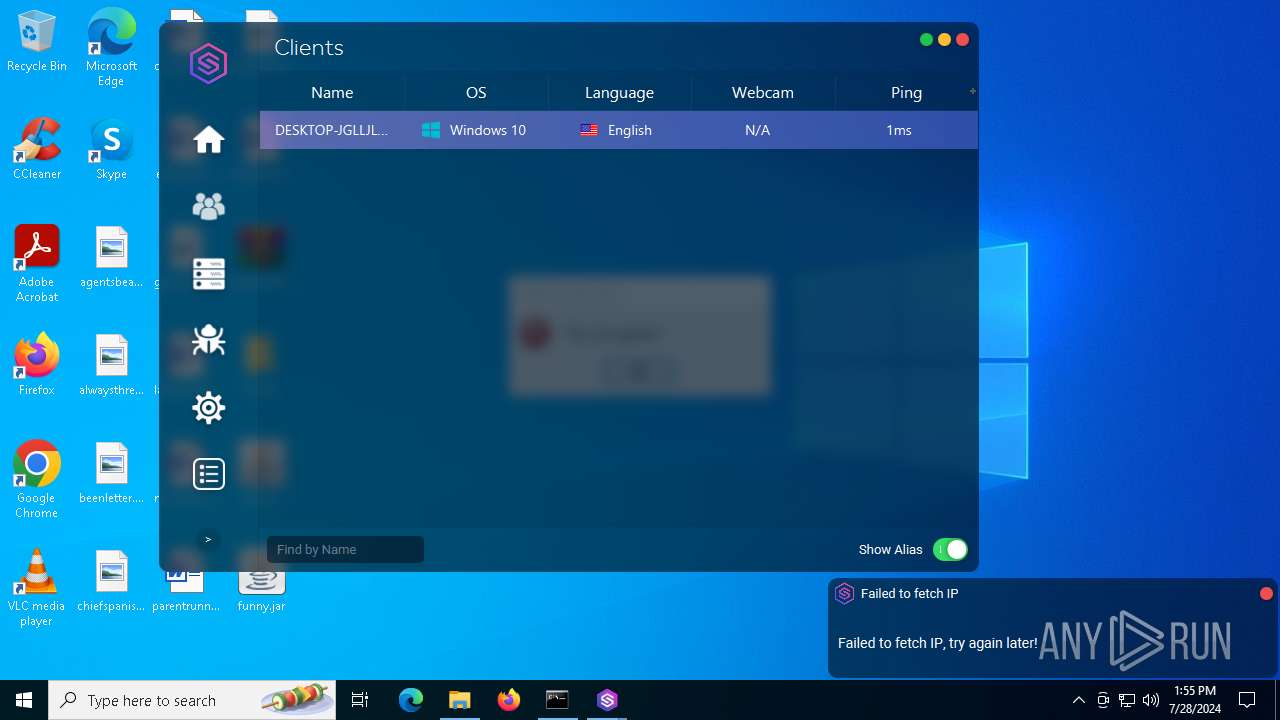
Task: Open the server list sidebar icon
Action: tap(209, 274)
